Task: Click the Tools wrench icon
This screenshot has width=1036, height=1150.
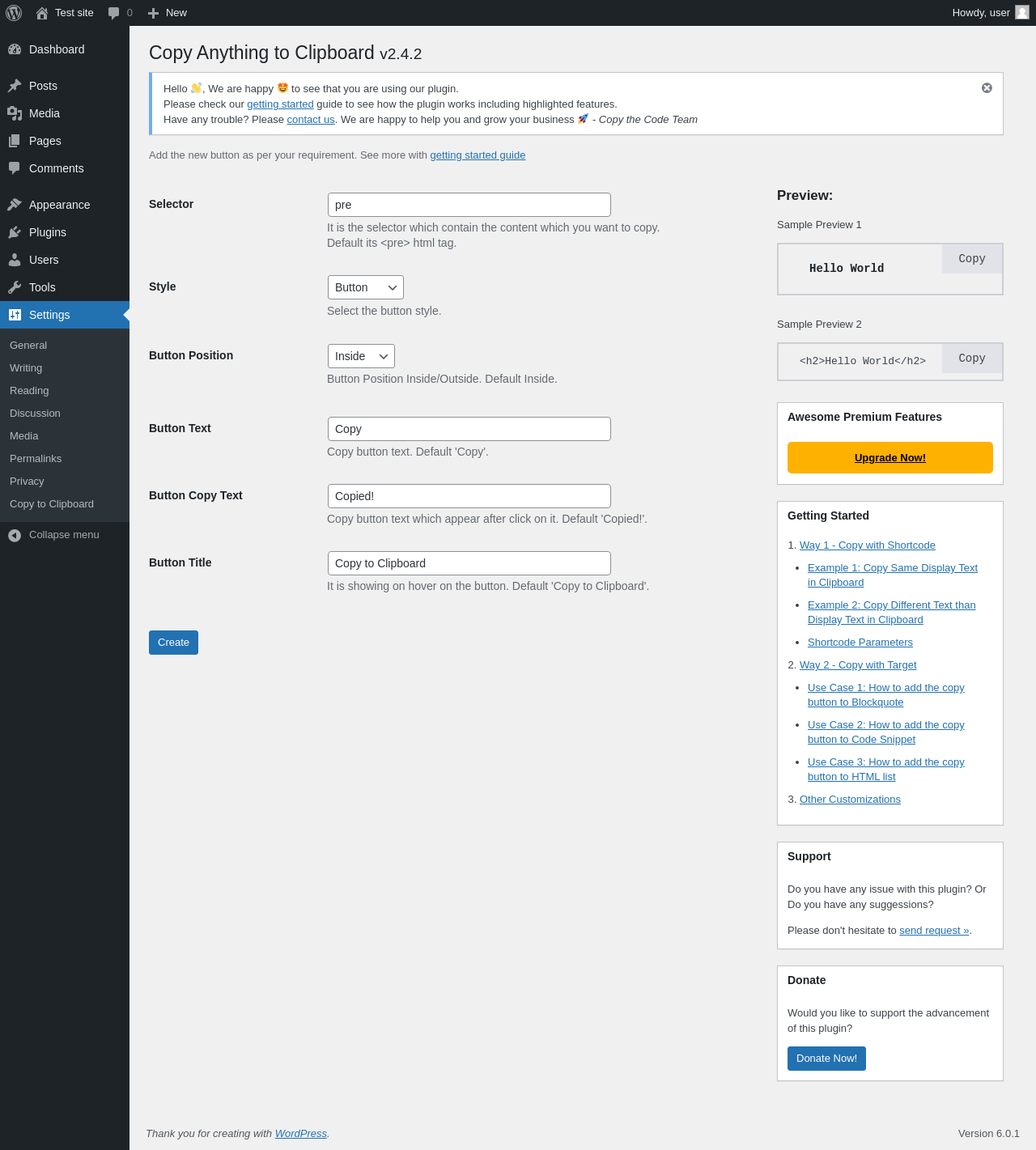Action: 15,287
